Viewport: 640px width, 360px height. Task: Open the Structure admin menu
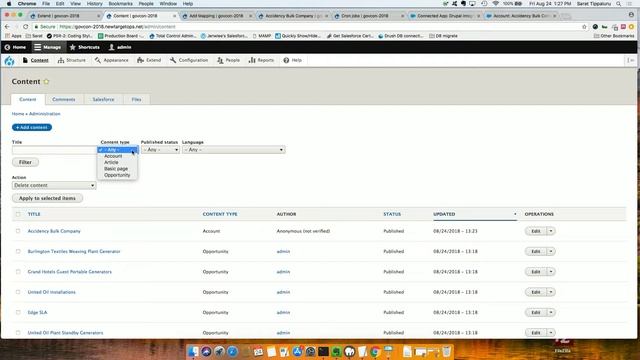pyautogui.click(x=72, y=60)
